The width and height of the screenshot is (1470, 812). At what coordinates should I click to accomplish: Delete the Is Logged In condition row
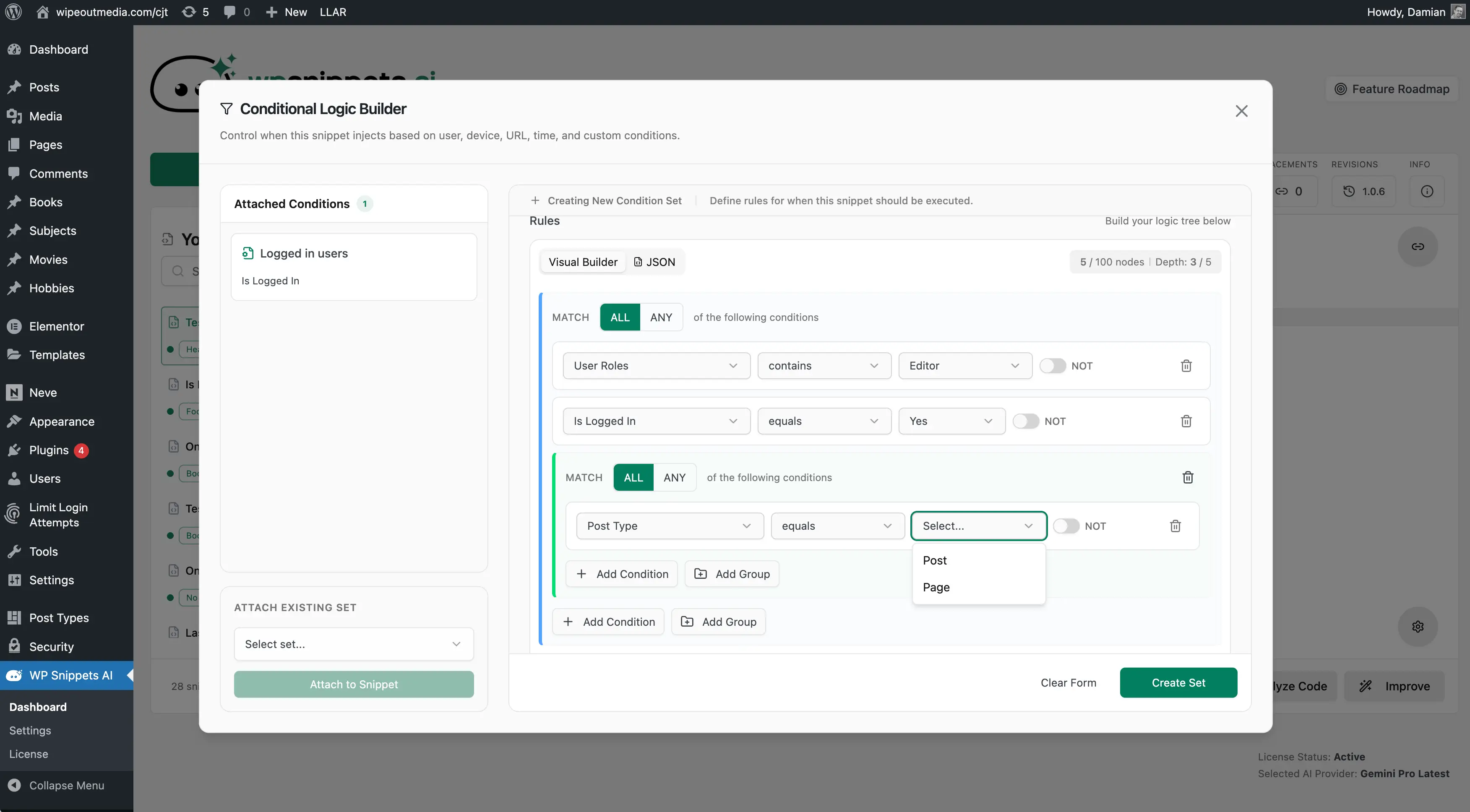click(x=1186, y=421)
